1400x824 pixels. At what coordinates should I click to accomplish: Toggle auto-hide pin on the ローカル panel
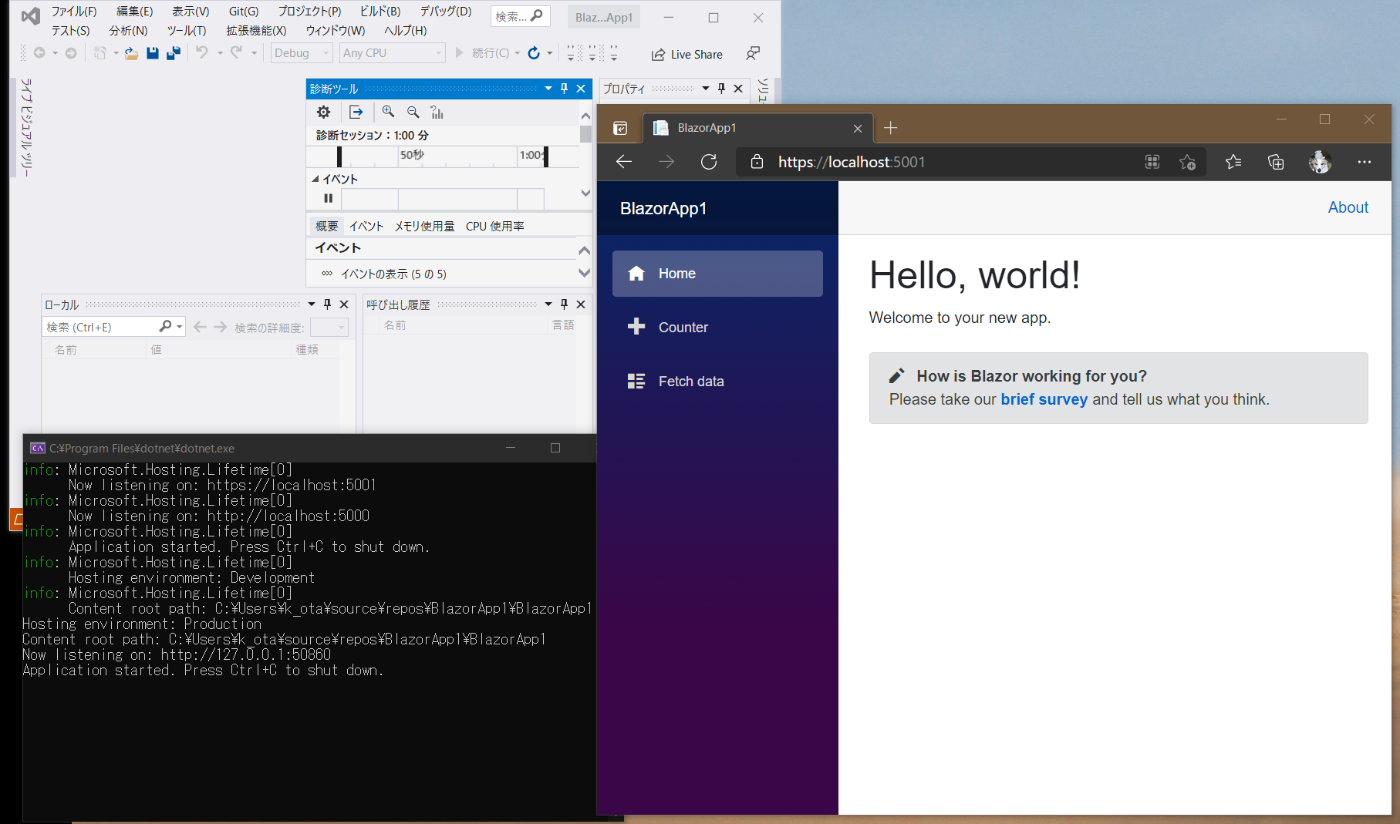pos(327,303)
